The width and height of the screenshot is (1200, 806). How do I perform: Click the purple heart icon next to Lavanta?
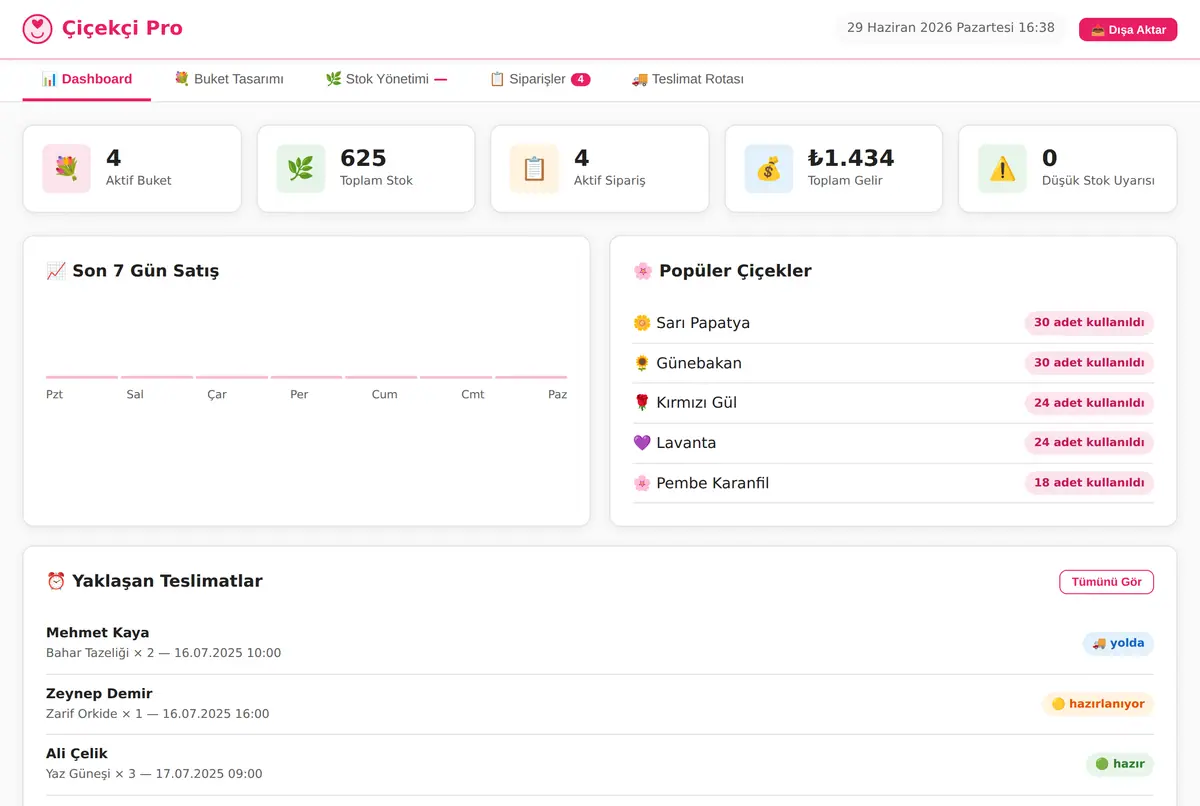point(642,443)
